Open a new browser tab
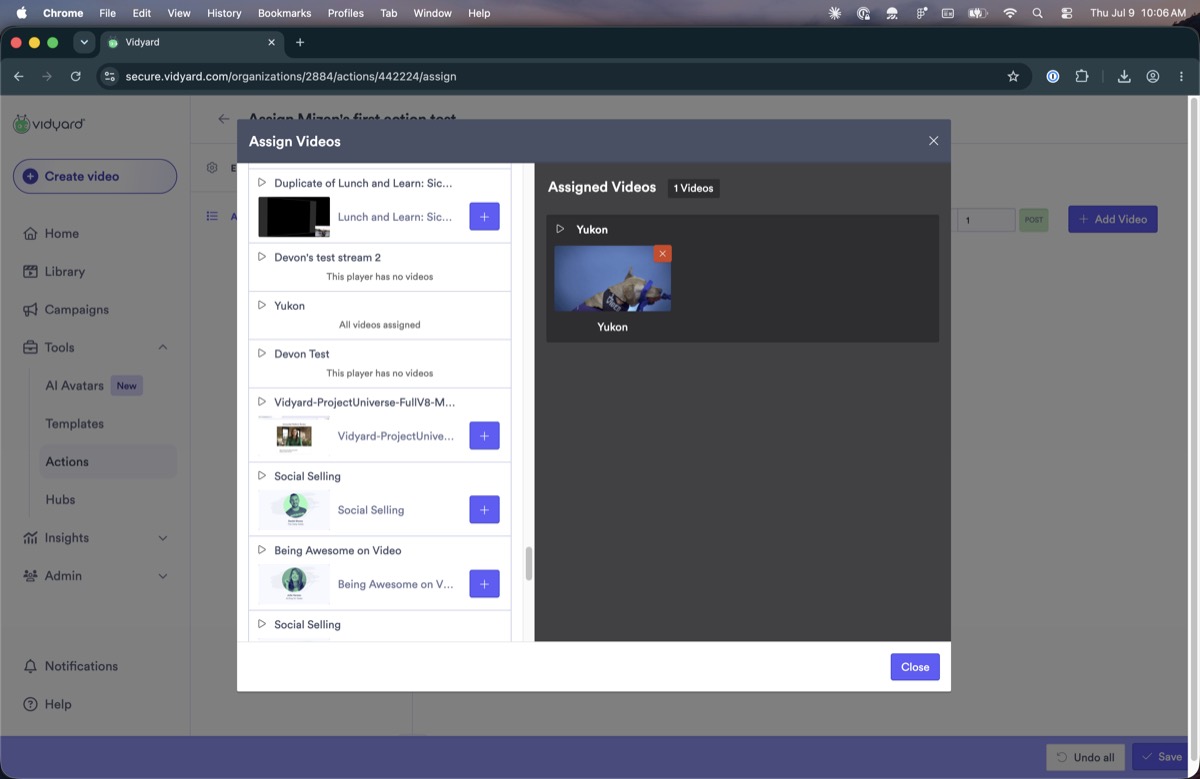The width and height of the screenshot is (1200, 779). point(300,42)
